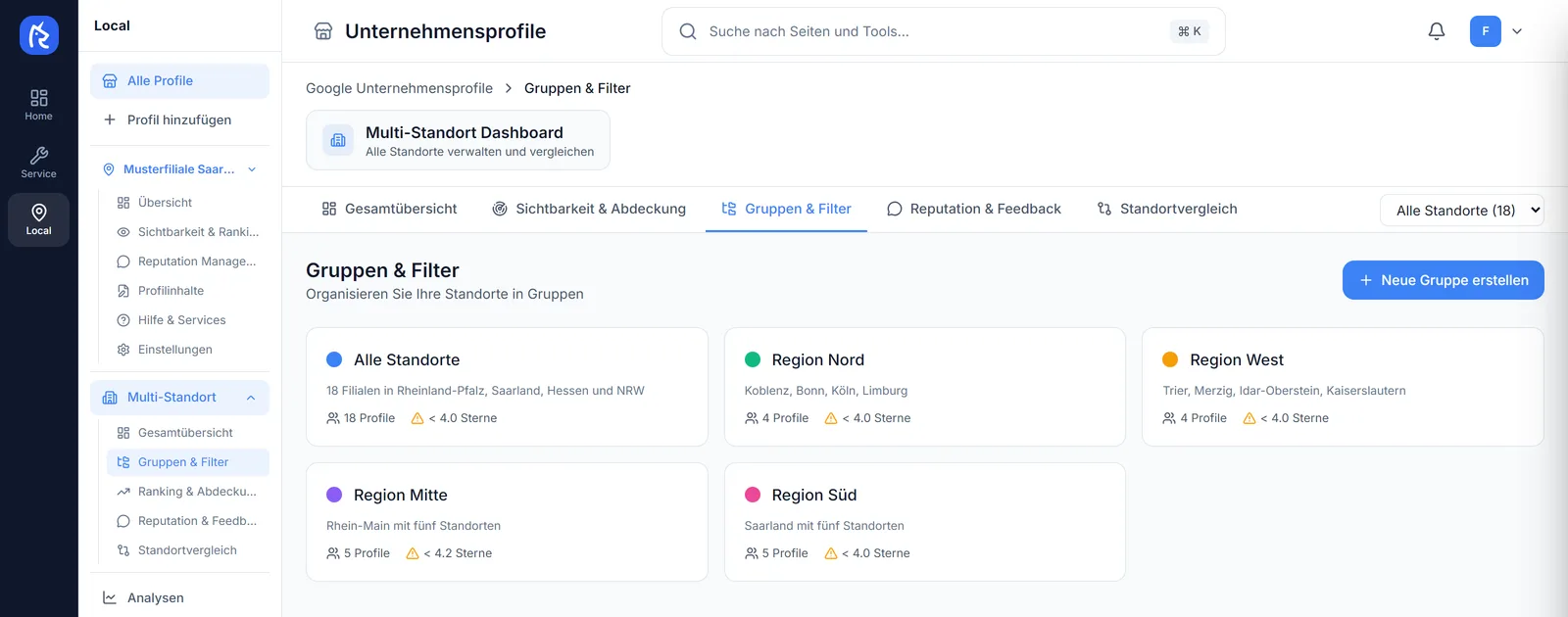Image resolution: width=1568 pixels, height=617 pixels.
Task: Click the help icon for Hilfe & Services
Action: (123, 320)
